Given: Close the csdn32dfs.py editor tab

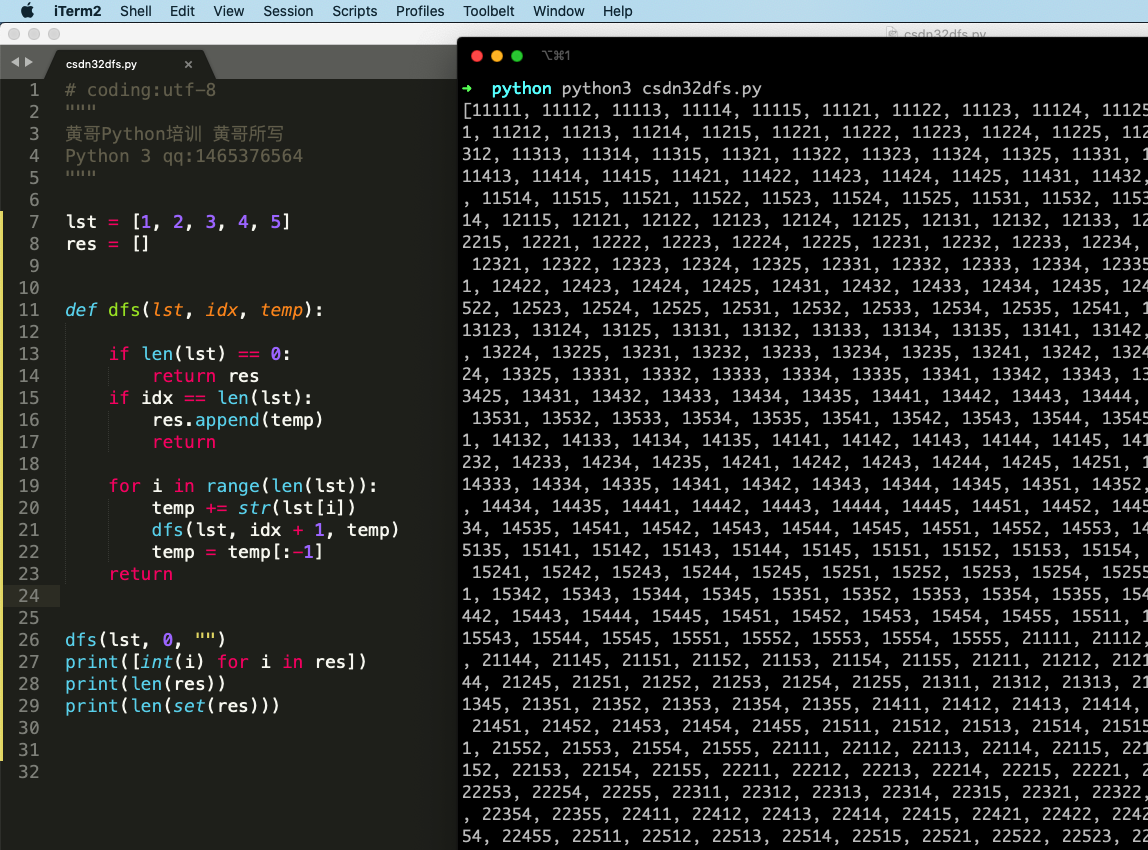Looking at the screenshot, I should tap(188, 64).
